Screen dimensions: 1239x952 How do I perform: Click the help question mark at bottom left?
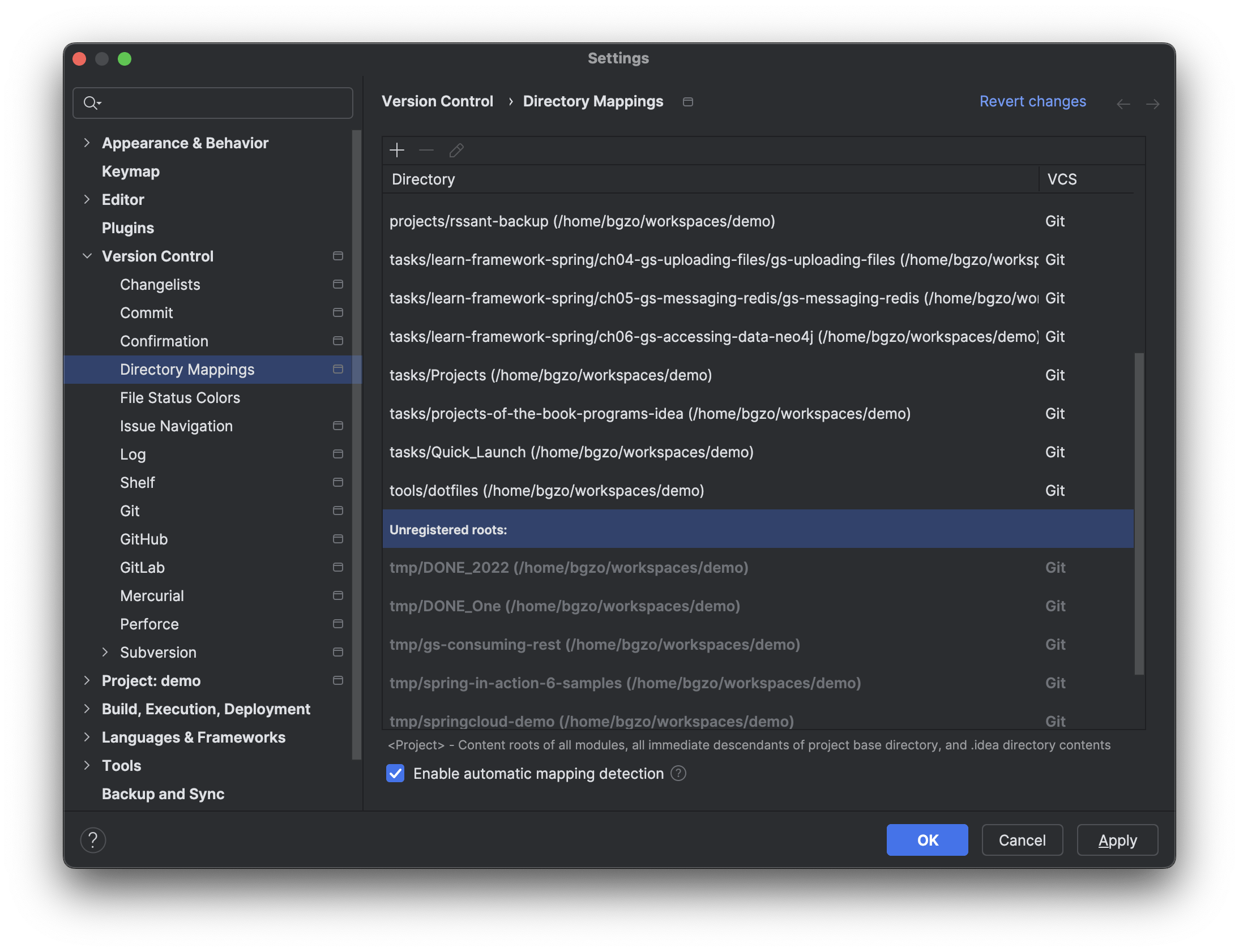(x=93, y=840)
